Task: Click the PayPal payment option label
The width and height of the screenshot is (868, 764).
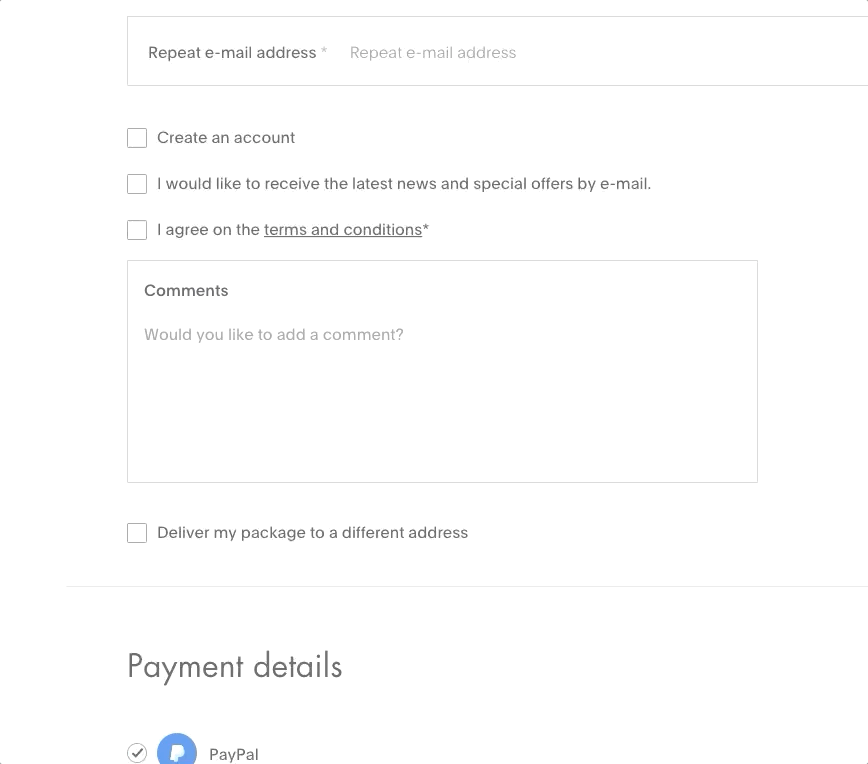Action: (x=234, y=754)
